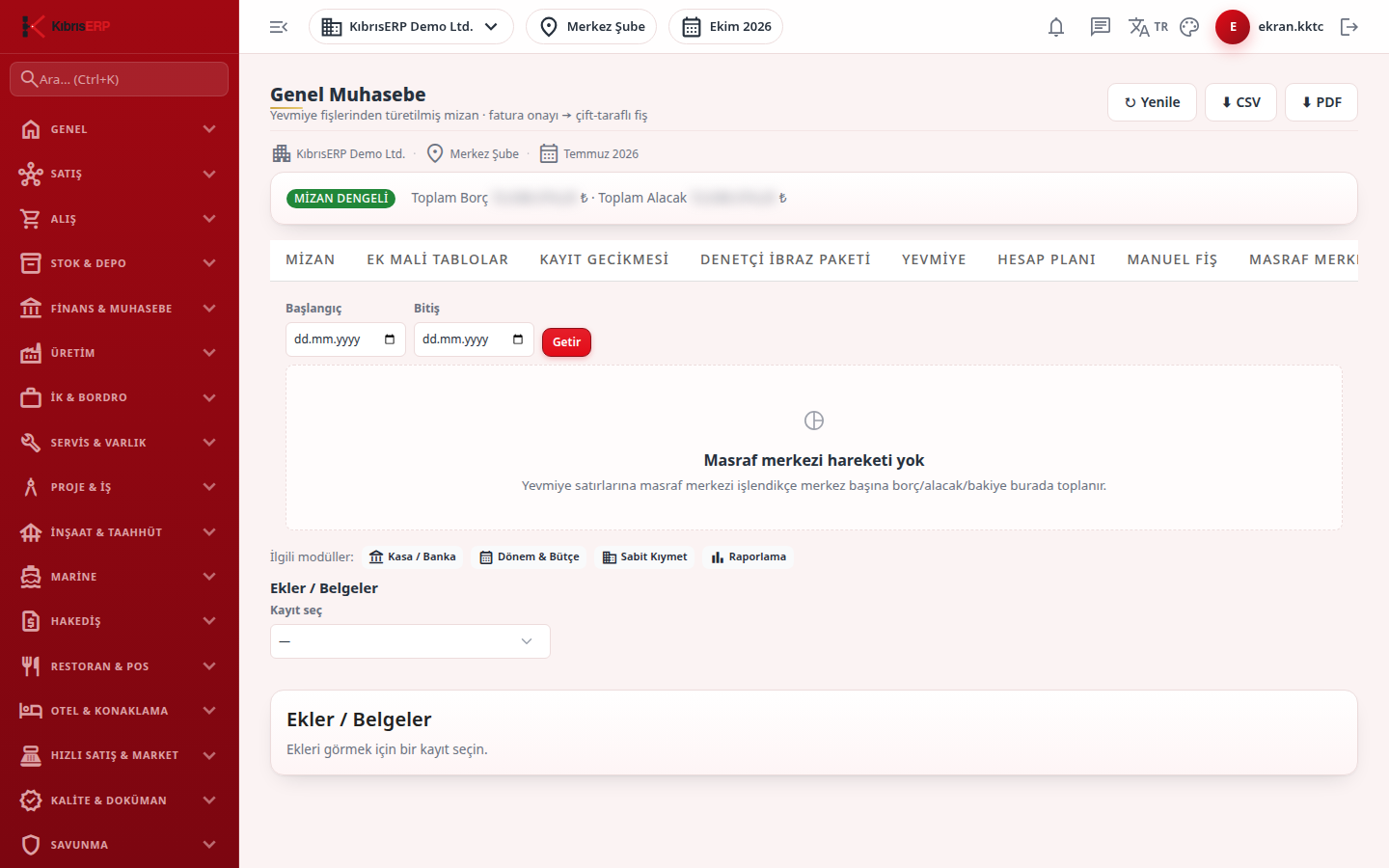1389x868 pixels.
Task: Open the Ekim 2026 period selector
Action: point(725,27)
